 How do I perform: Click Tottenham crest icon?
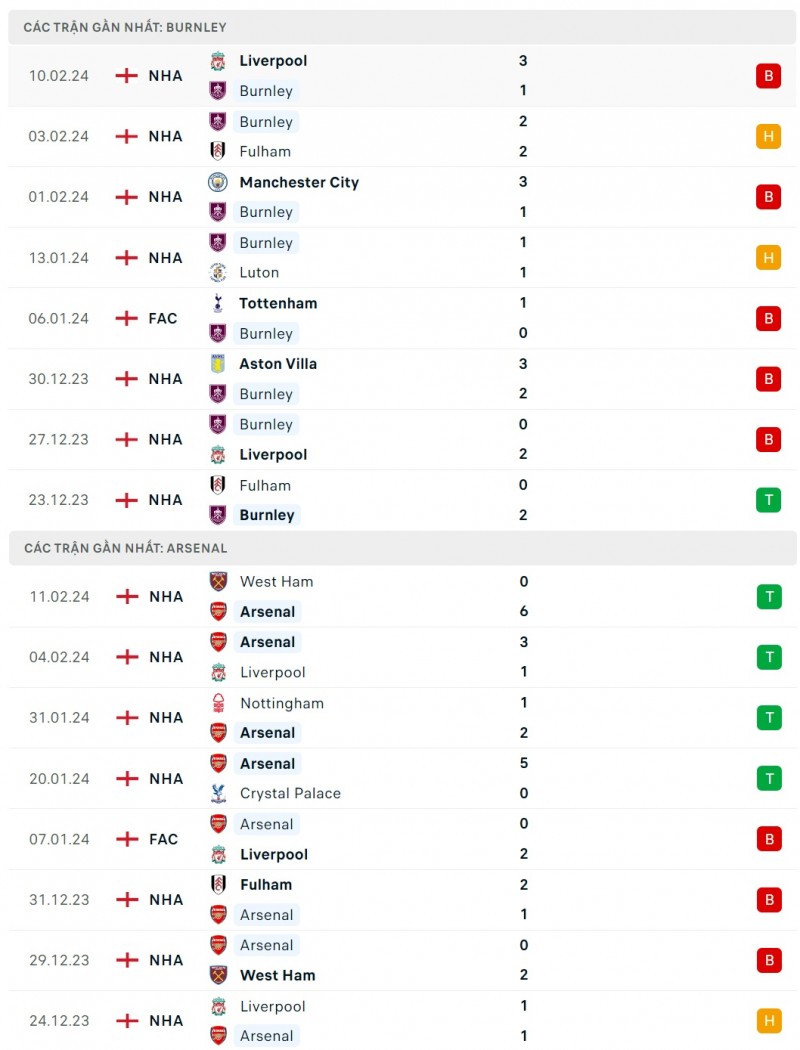218,303
